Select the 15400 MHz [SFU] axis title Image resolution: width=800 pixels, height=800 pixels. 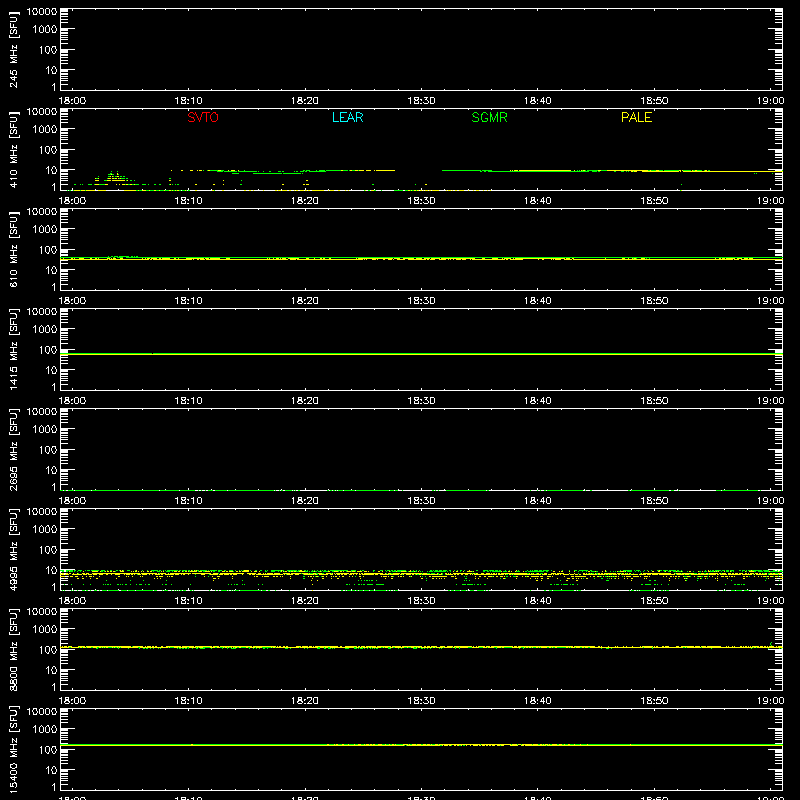coord(13,749)
